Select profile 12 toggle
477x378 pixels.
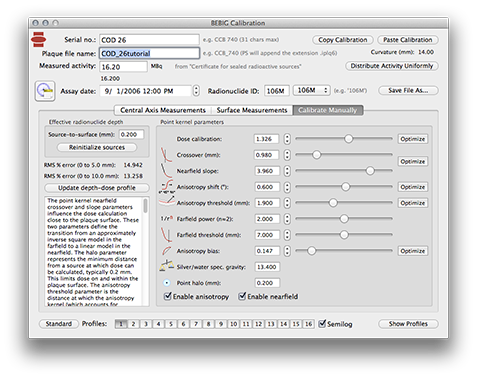point(258,324)
